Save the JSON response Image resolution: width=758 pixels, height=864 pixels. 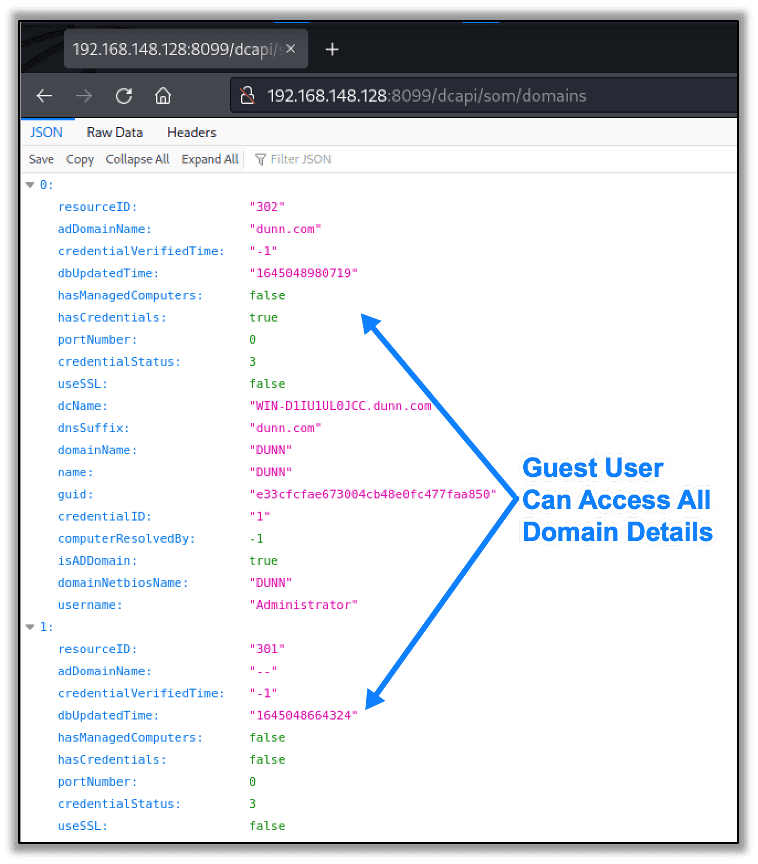[x=40, y=159]
